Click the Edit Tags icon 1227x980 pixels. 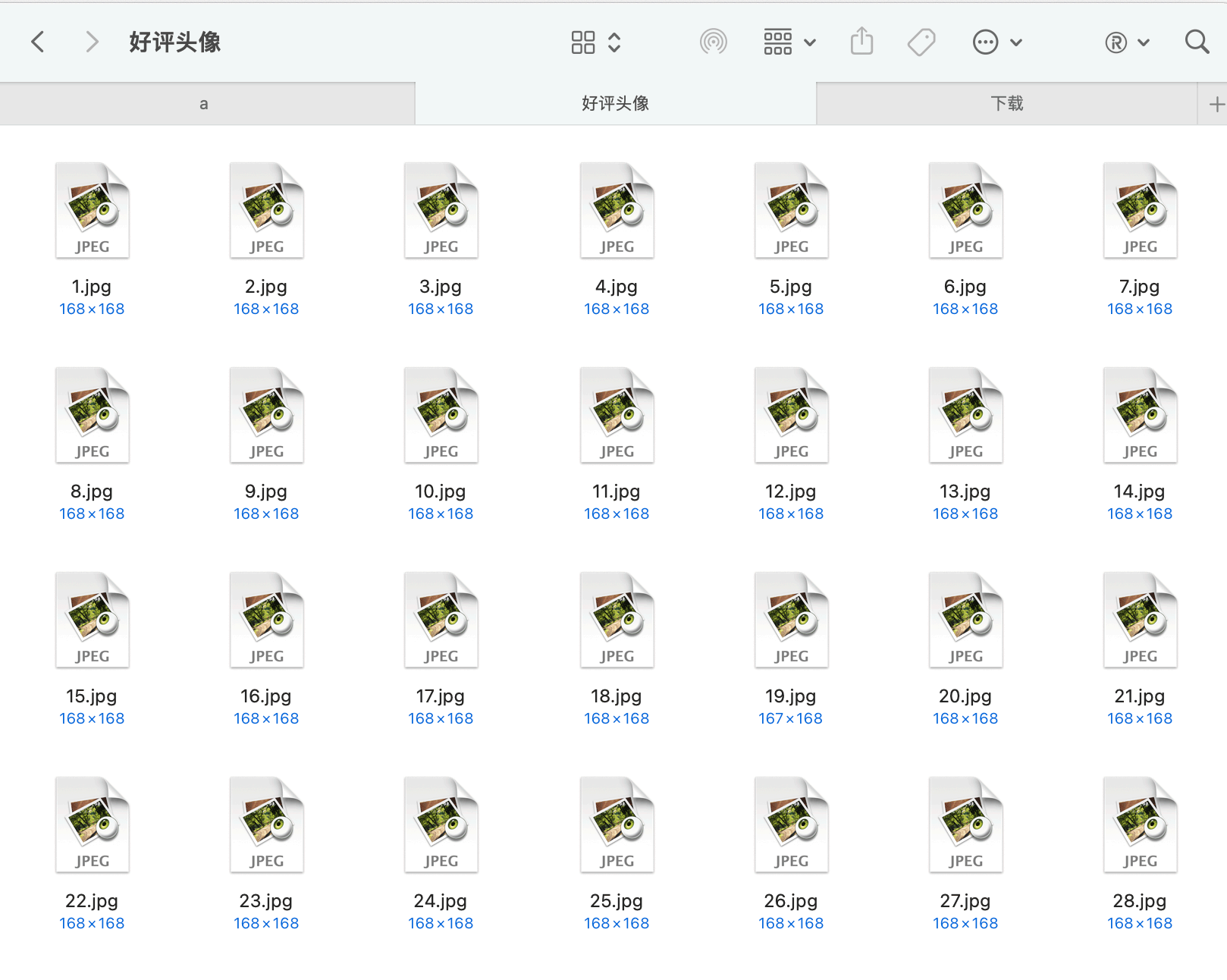(921, 42)
